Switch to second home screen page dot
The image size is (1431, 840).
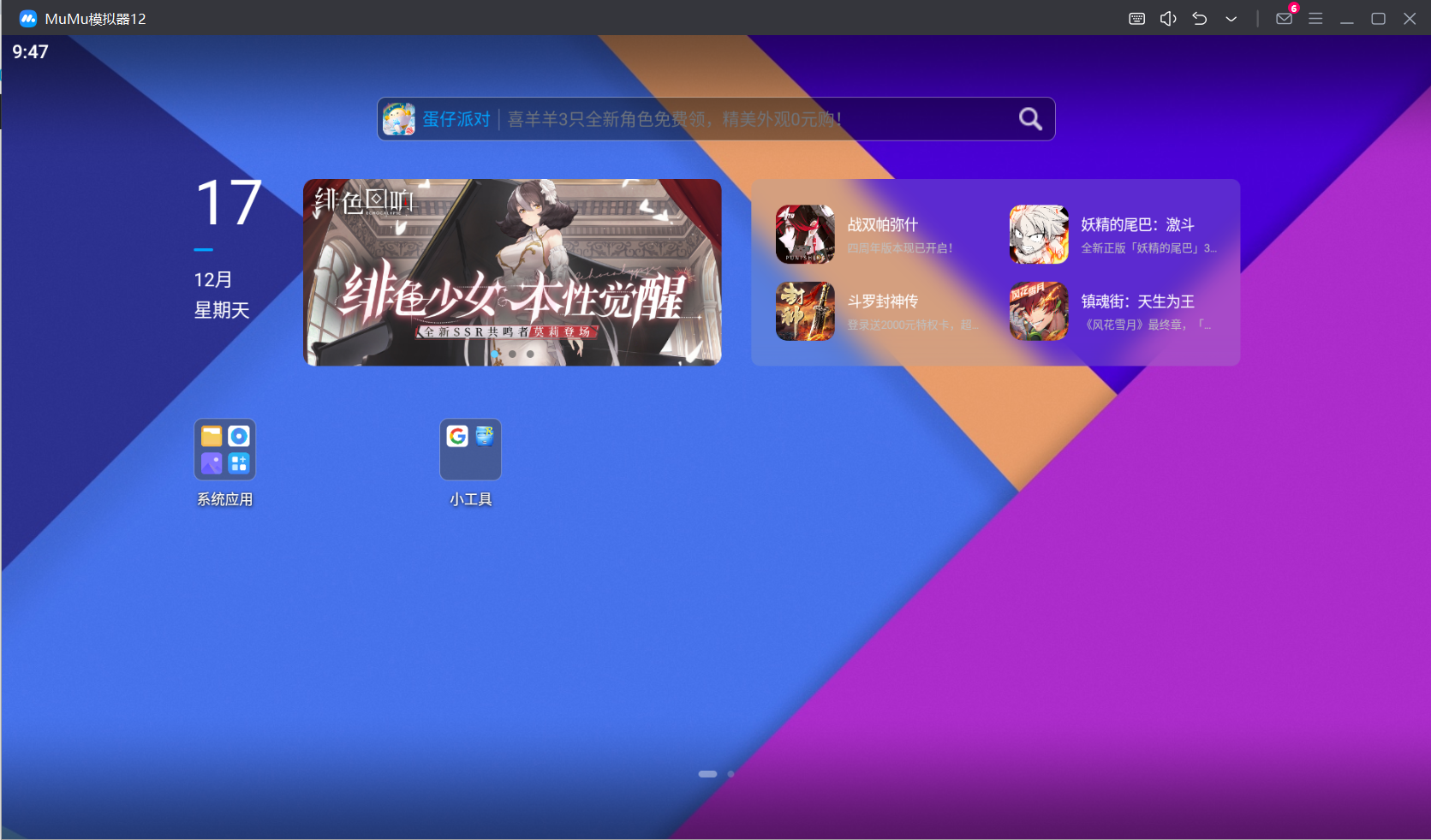point(730,774)
